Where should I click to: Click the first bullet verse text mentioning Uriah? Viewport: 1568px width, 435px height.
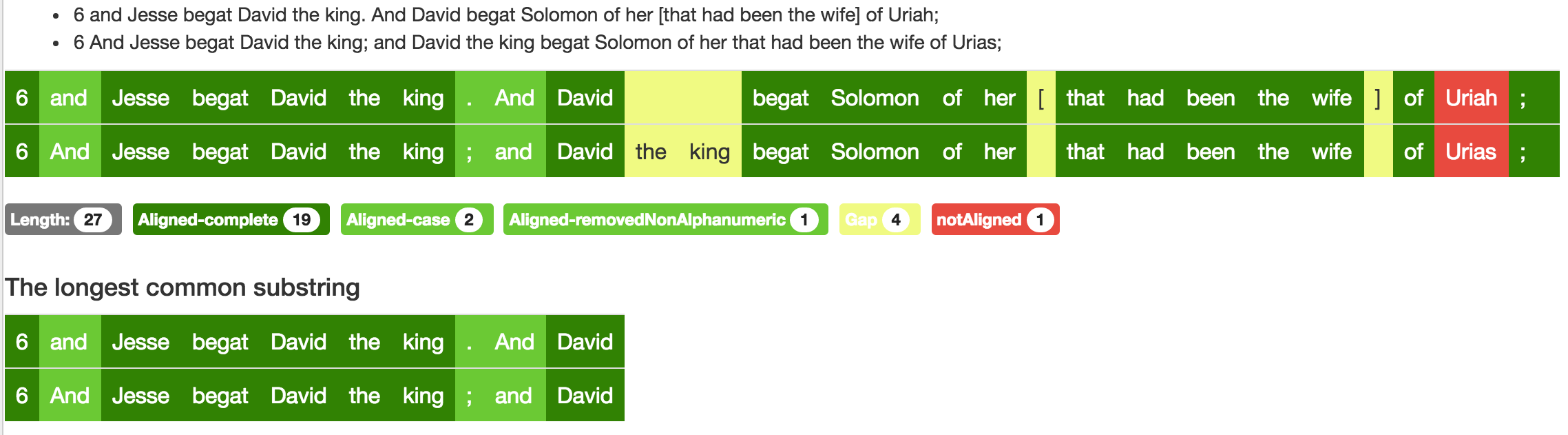coord(506,15)
